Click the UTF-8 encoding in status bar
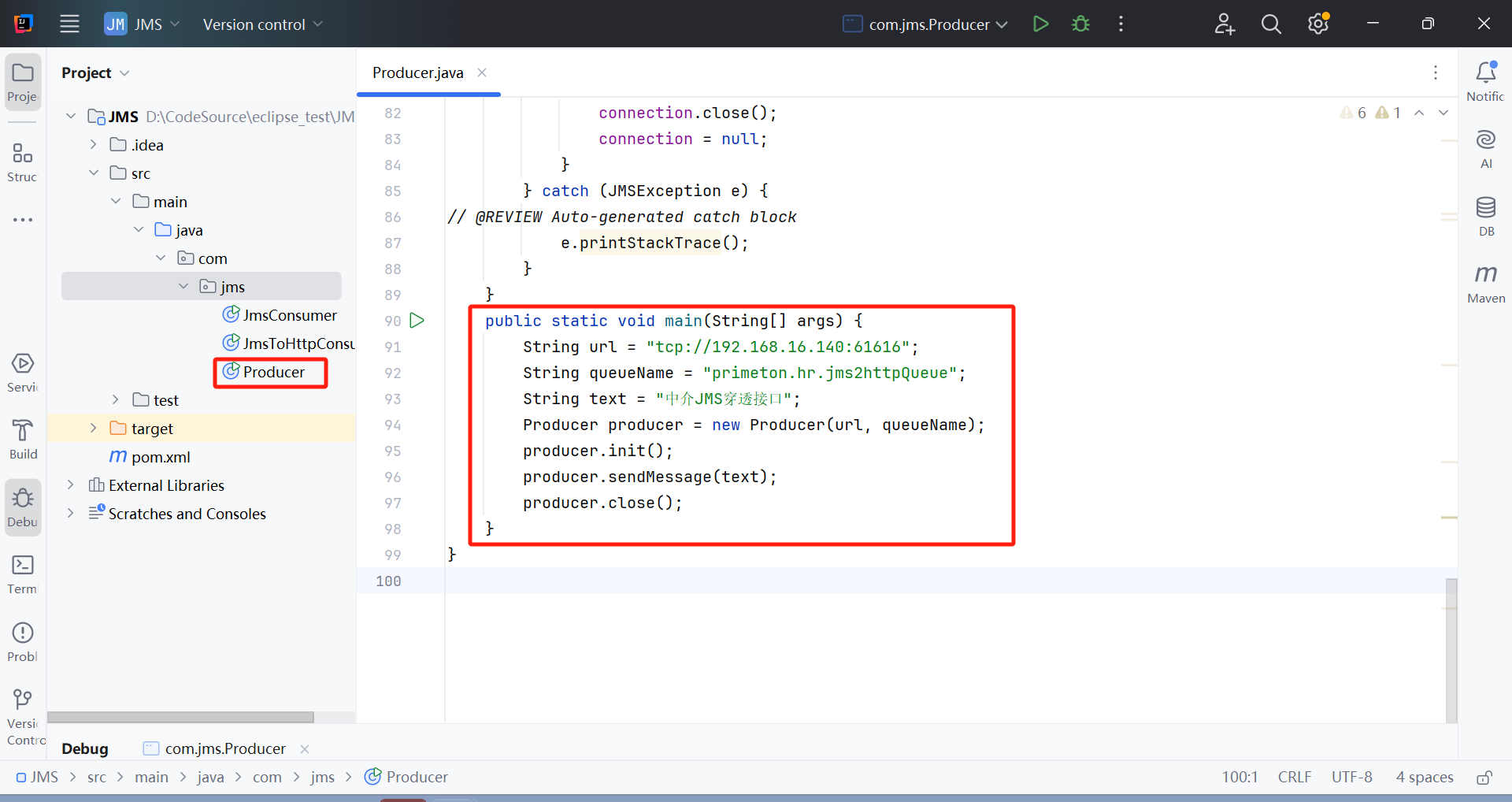 pos(1351,778)
